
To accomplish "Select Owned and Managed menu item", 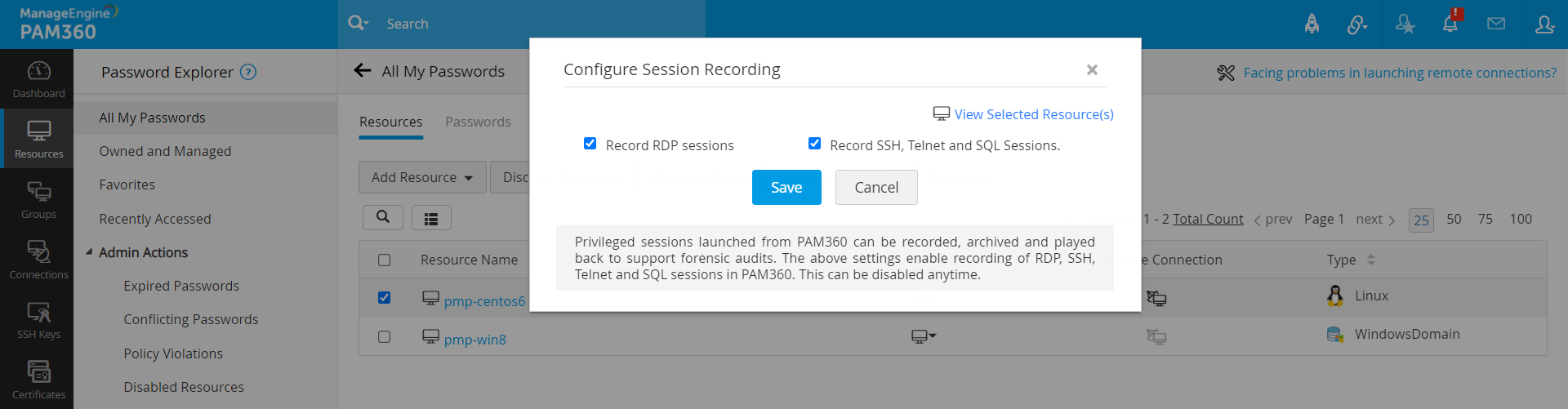I will click(165, 151).
